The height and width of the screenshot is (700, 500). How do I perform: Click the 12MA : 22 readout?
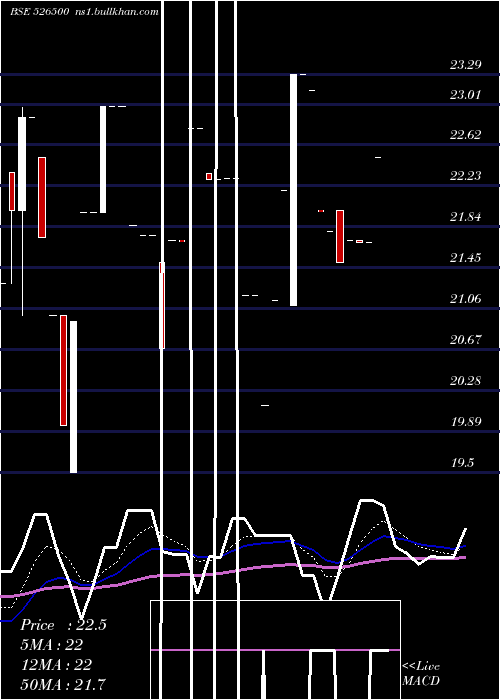pyautogui.click(x=56, y=664)
